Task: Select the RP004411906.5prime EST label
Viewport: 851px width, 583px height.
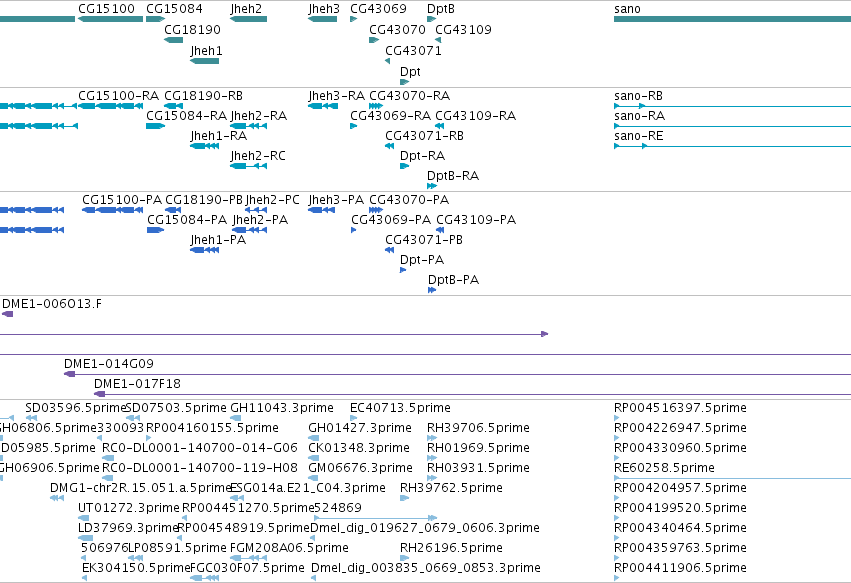Action: 680,568
